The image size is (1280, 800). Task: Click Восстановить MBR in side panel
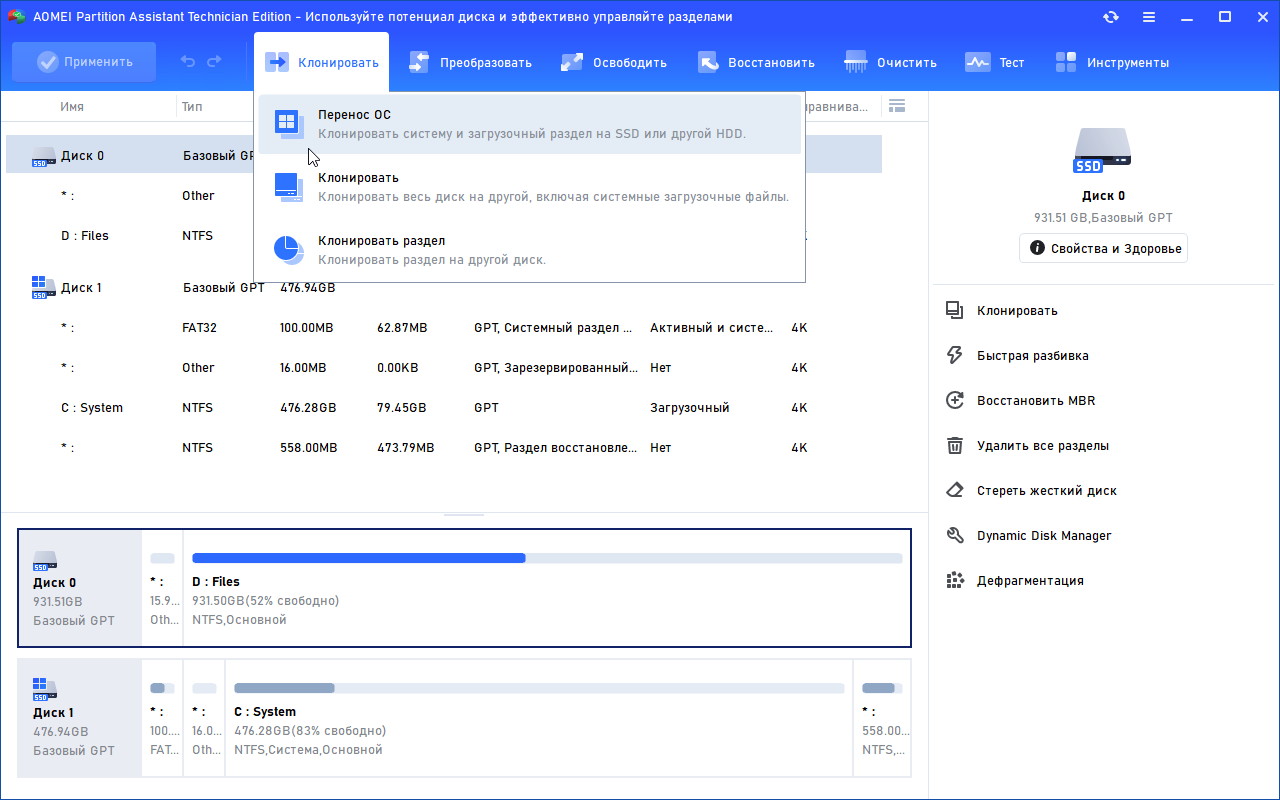pyautogui.click(x=1036, y=401)
